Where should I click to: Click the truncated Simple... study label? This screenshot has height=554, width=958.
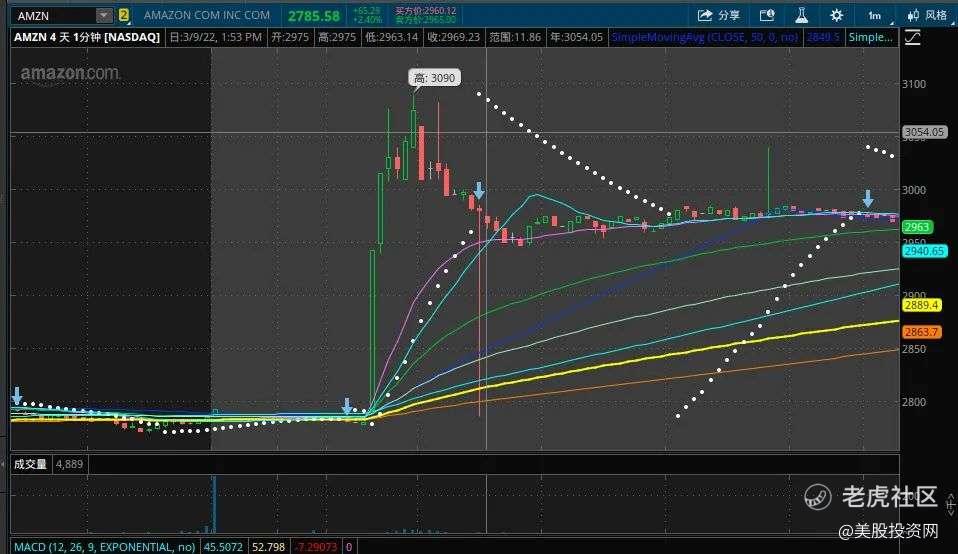(x=870, y=37)
